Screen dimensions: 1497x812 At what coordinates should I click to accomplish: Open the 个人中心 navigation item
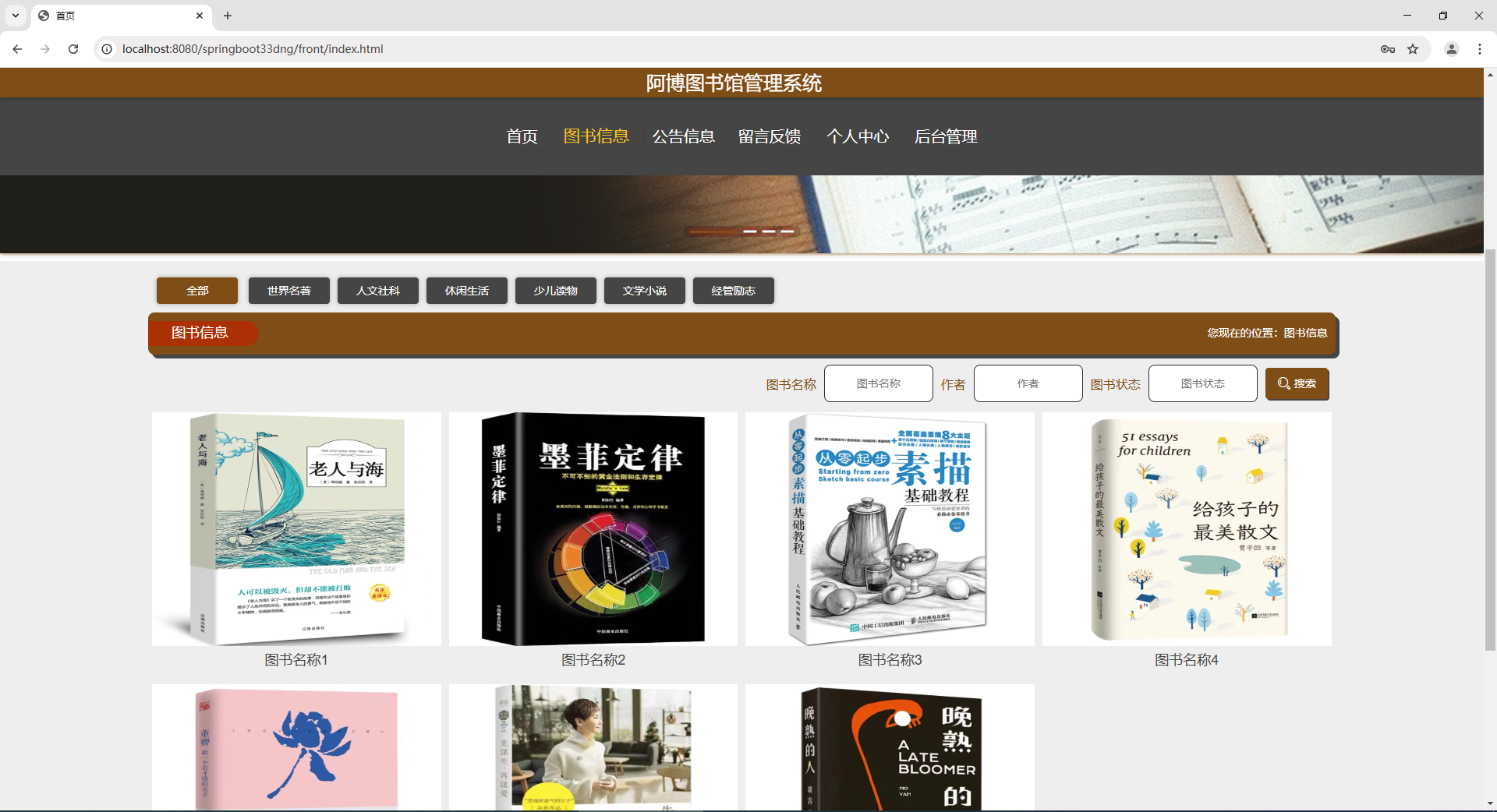click(x=858, y=136)
